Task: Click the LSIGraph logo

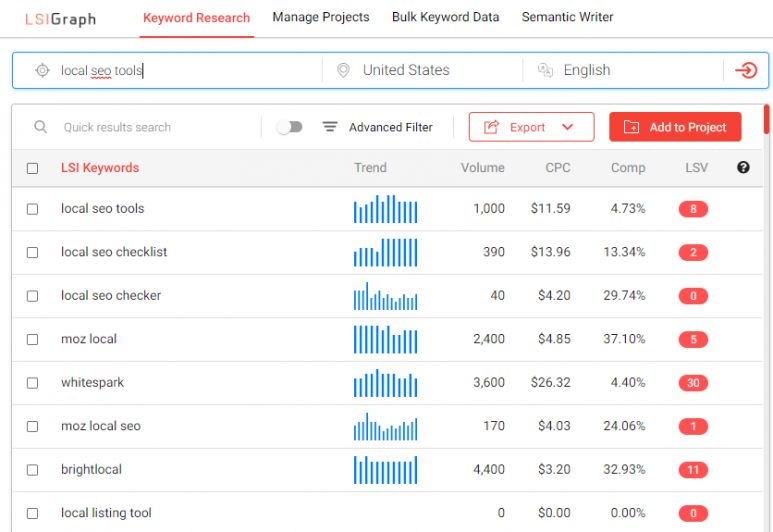Action: point(61,19)
